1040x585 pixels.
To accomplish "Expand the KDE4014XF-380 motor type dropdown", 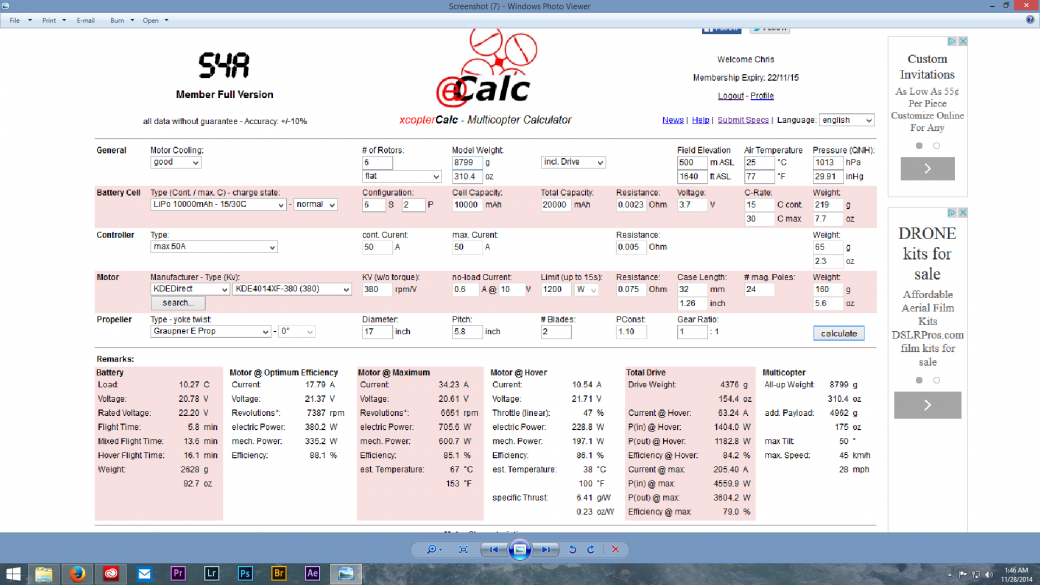I will (x=292, y=289).
